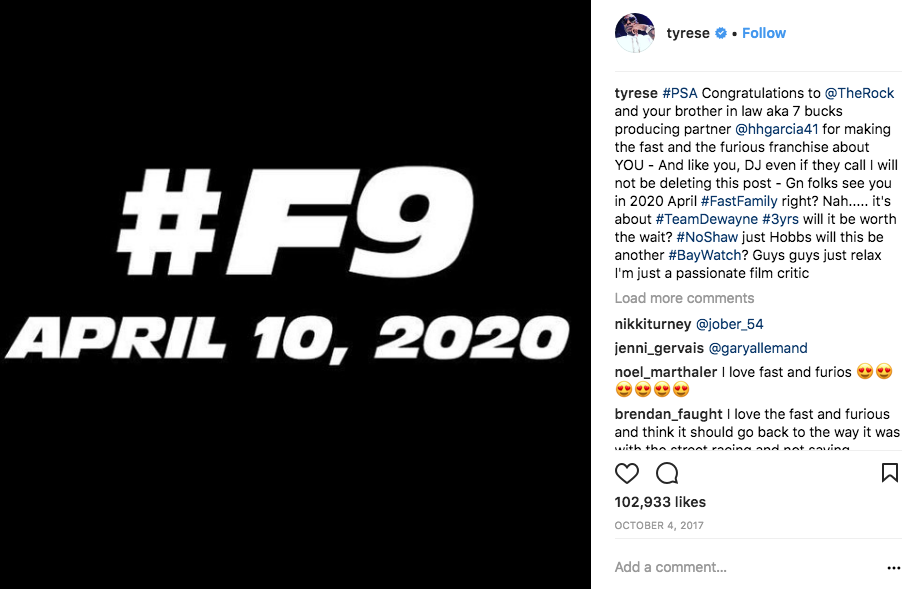
Task: Like the post with heart icon
Action: click(x=627, y=473)
